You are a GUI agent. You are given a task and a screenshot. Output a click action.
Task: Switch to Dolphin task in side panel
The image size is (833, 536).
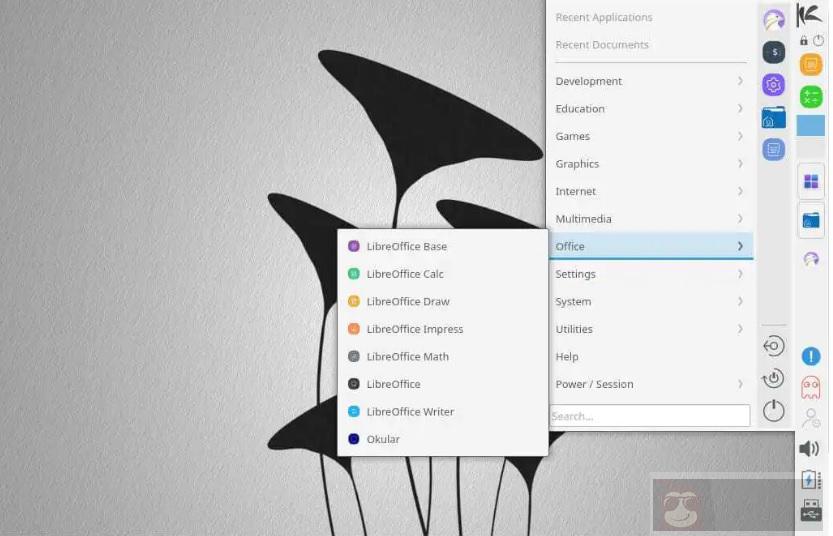point(811,220)
